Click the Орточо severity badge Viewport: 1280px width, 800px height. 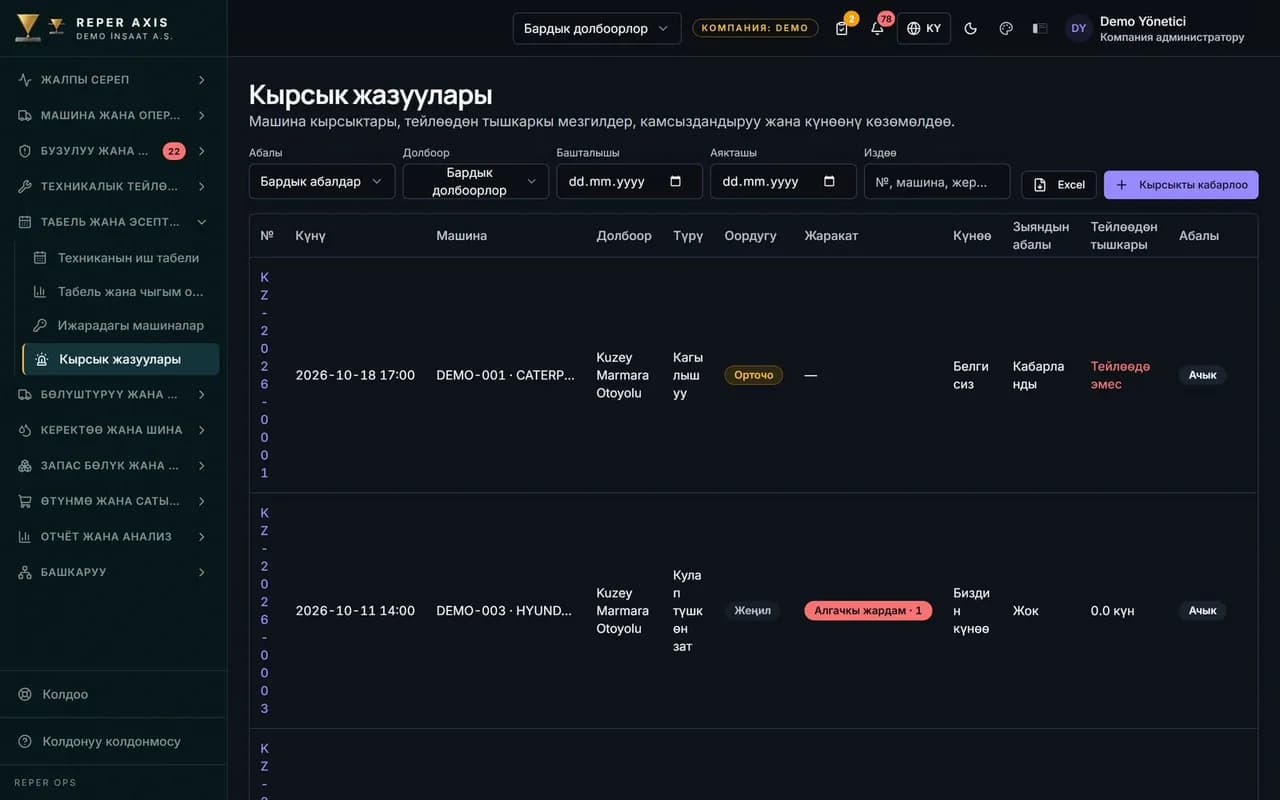tap(754, 375)
